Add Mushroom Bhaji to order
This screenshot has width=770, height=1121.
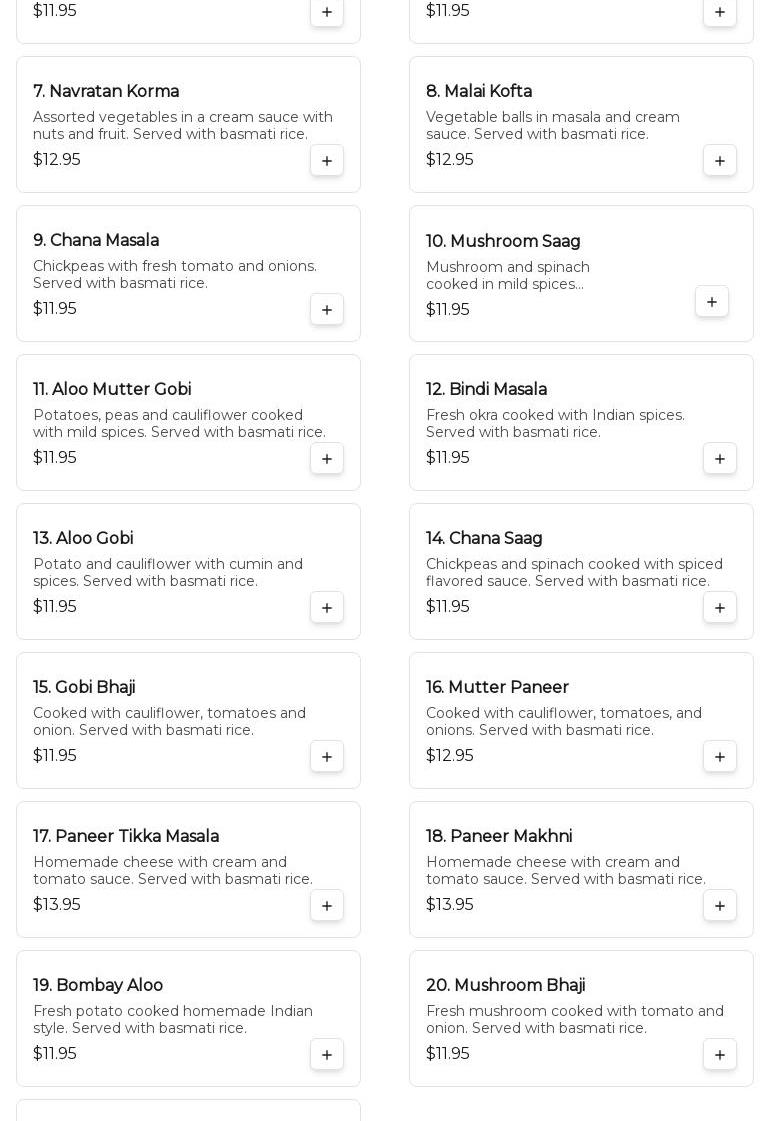720,1055
